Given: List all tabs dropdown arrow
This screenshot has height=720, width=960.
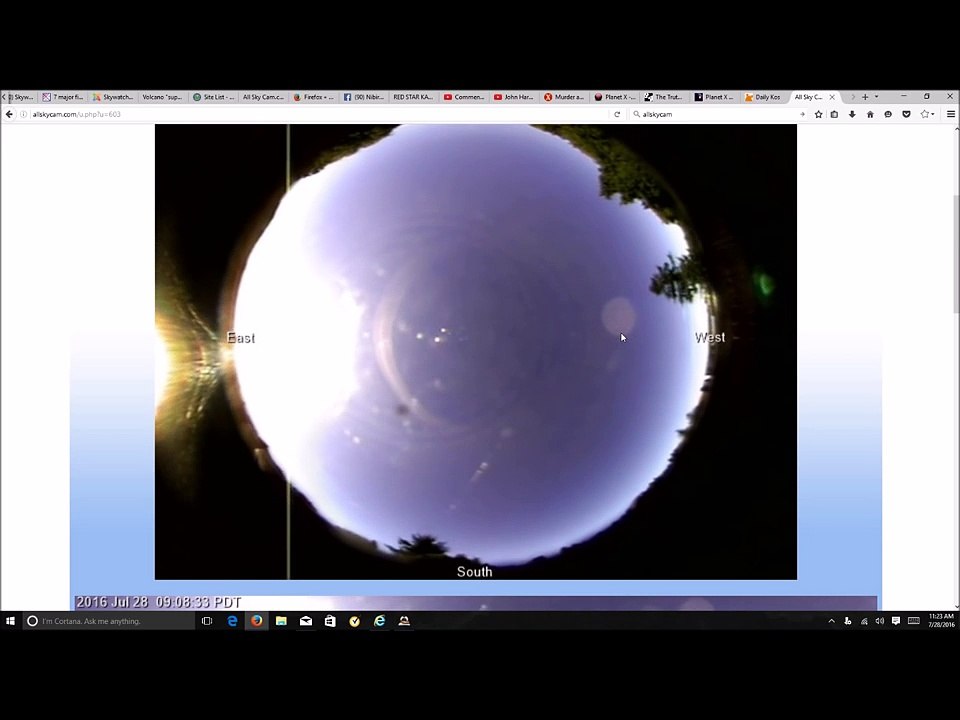Looking at the screenshot, I should (877, 97).
